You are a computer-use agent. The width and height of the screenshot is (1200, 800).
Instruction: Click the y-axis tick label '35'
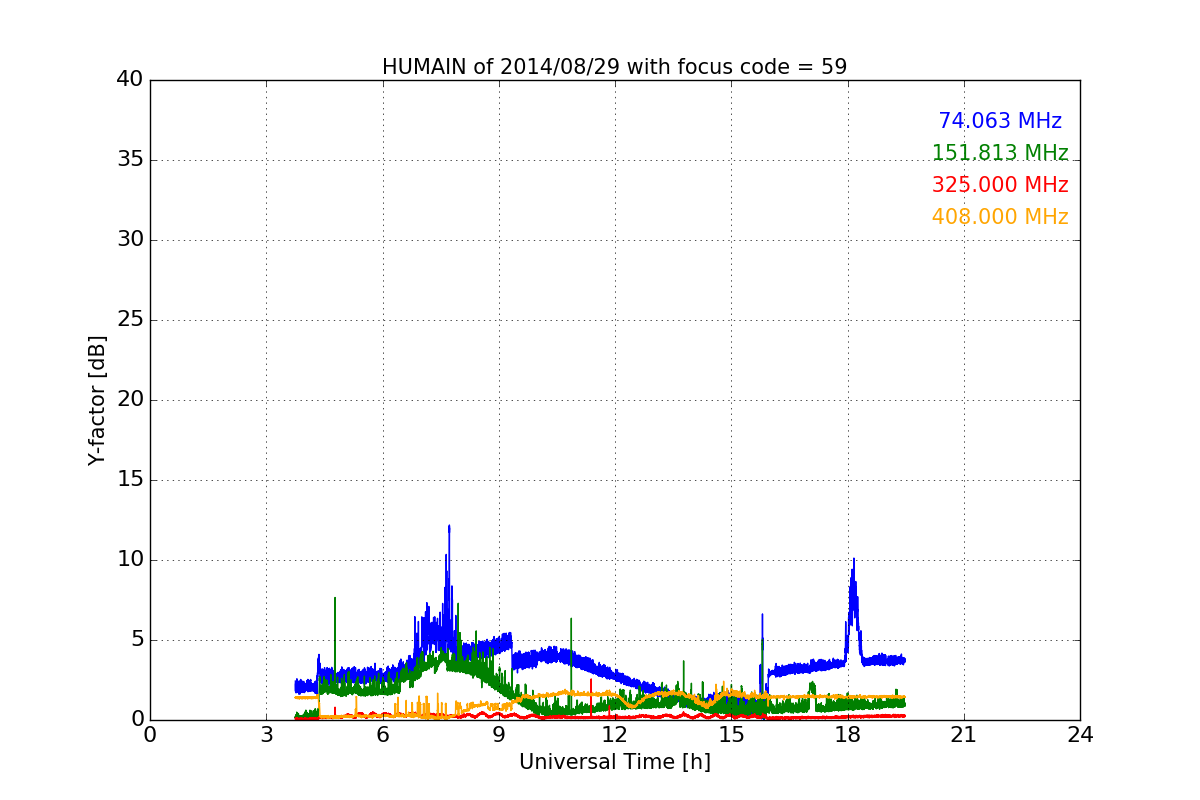(130, 160)
